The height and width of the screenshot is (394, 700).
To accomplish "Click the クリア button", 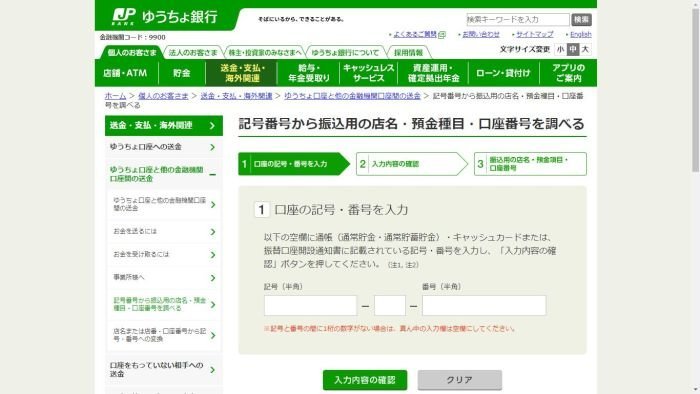I will (x=460, y=380).
